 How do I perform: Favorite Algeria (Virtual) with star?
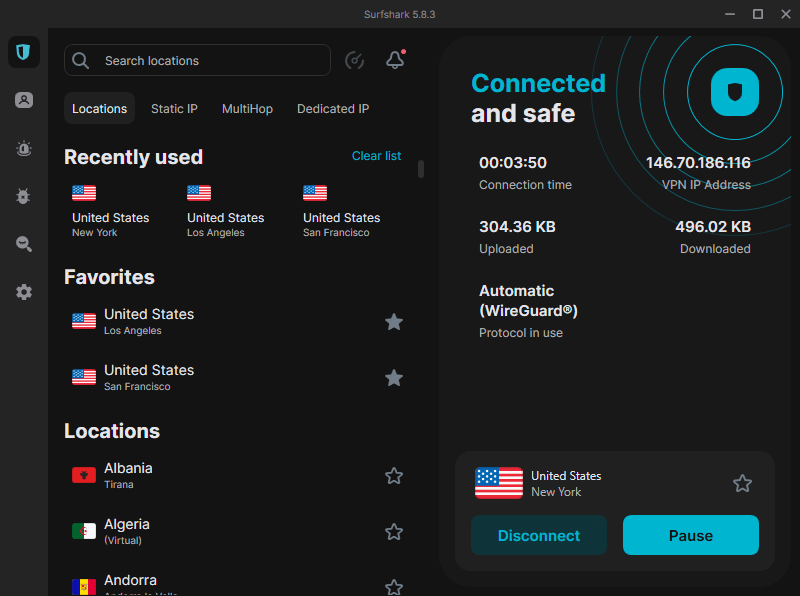[x=394, y=532]
